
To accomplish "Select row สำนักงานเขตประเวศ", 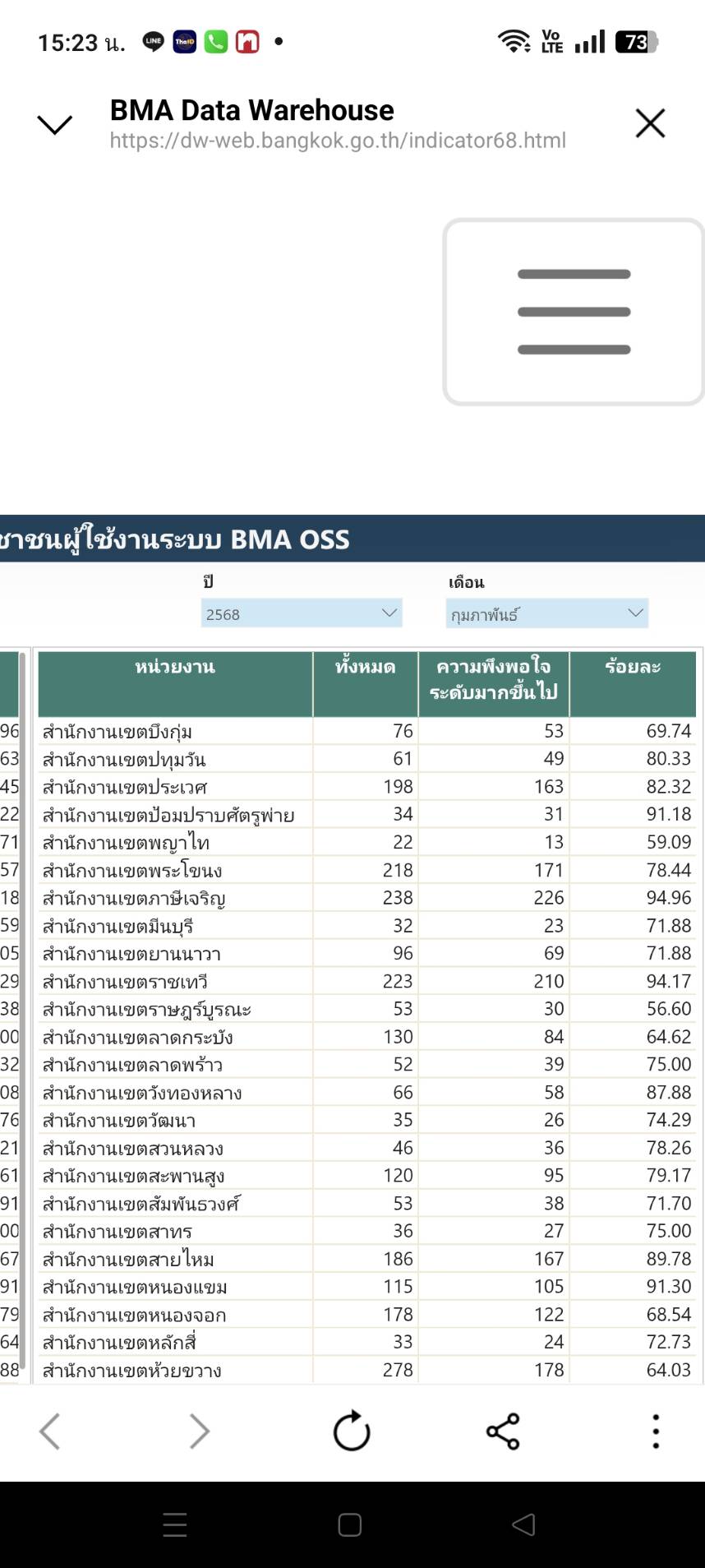I will [x=366, y=787].
